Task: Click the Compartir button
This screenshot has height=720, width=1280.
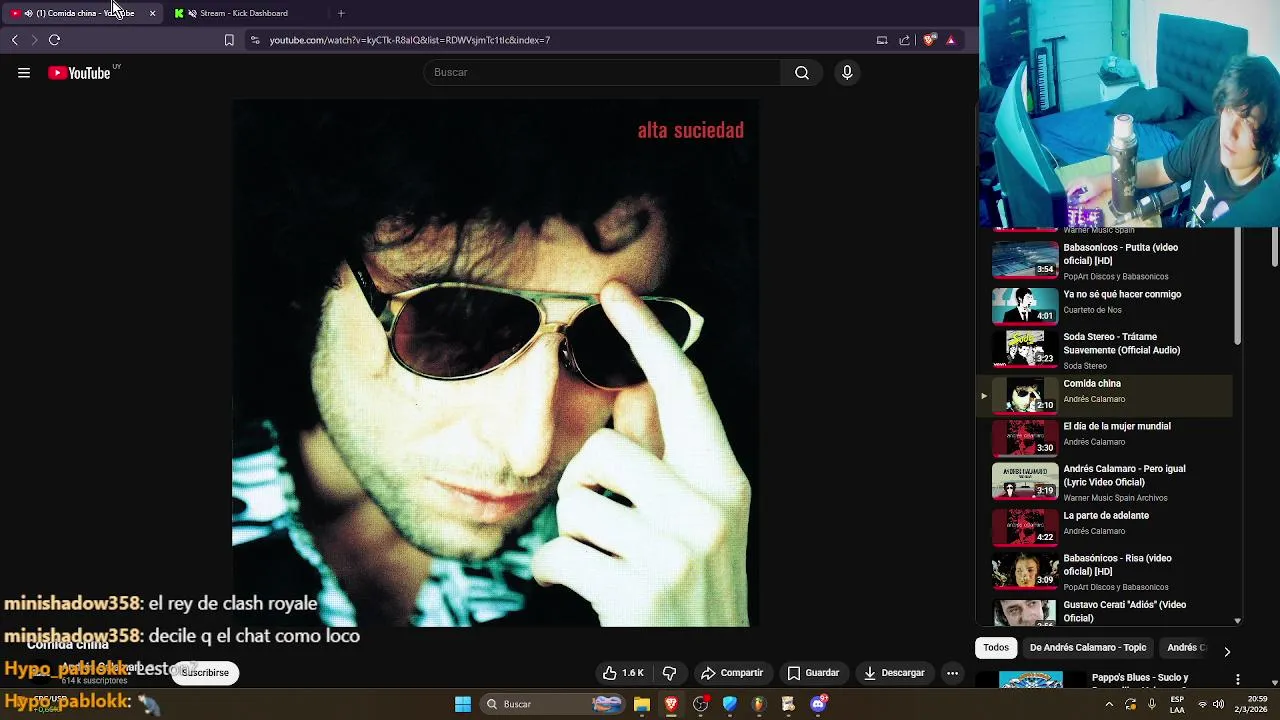Action: click(x=732, y=673)
